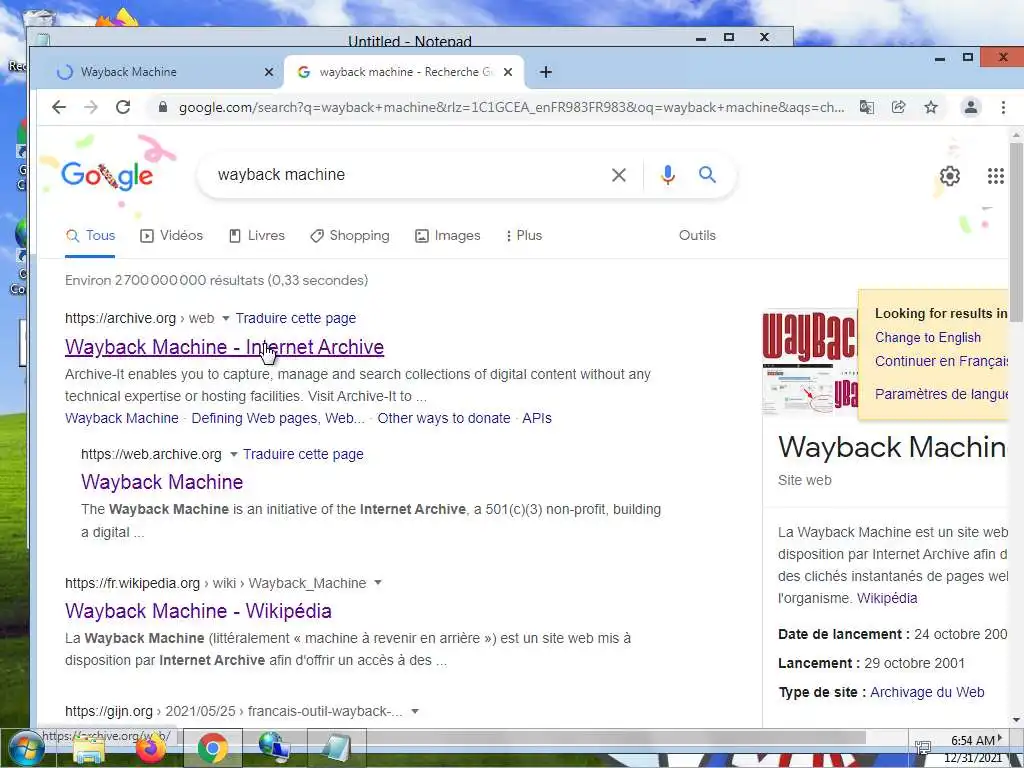Expand the Plus more options menu
1024x768 pixels.
(x=524, y=236)
